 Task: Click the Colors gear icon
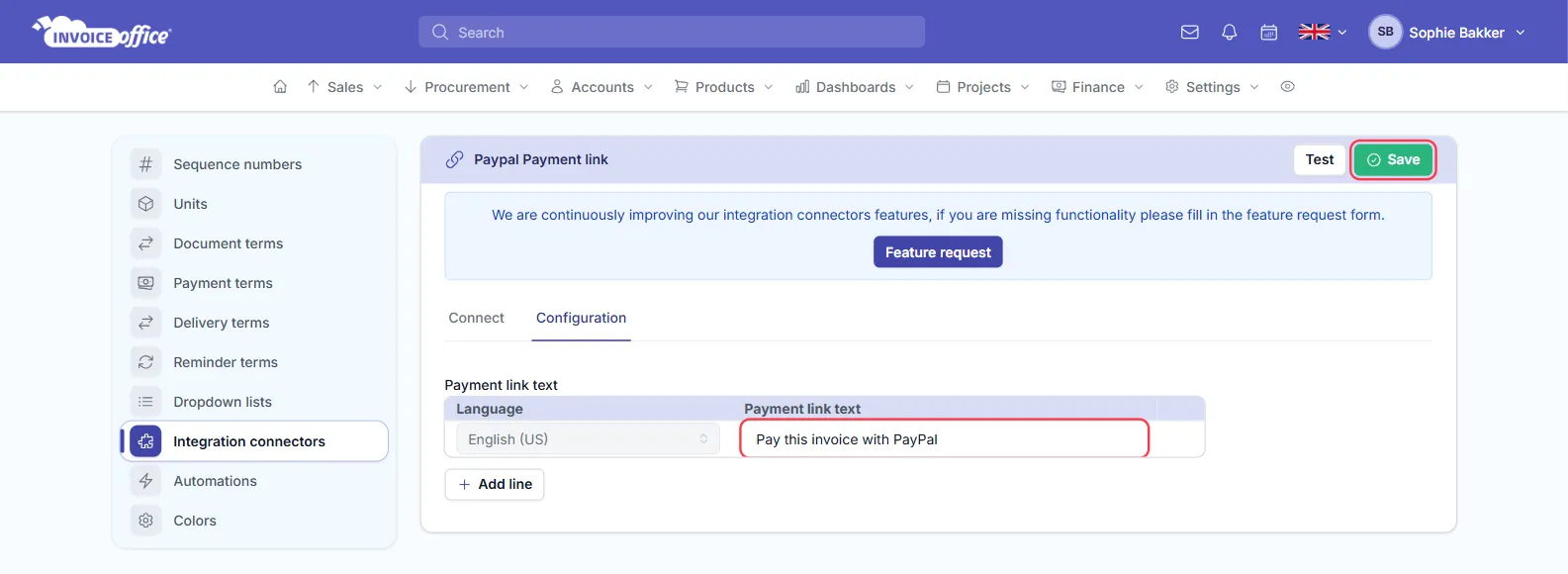145,521
